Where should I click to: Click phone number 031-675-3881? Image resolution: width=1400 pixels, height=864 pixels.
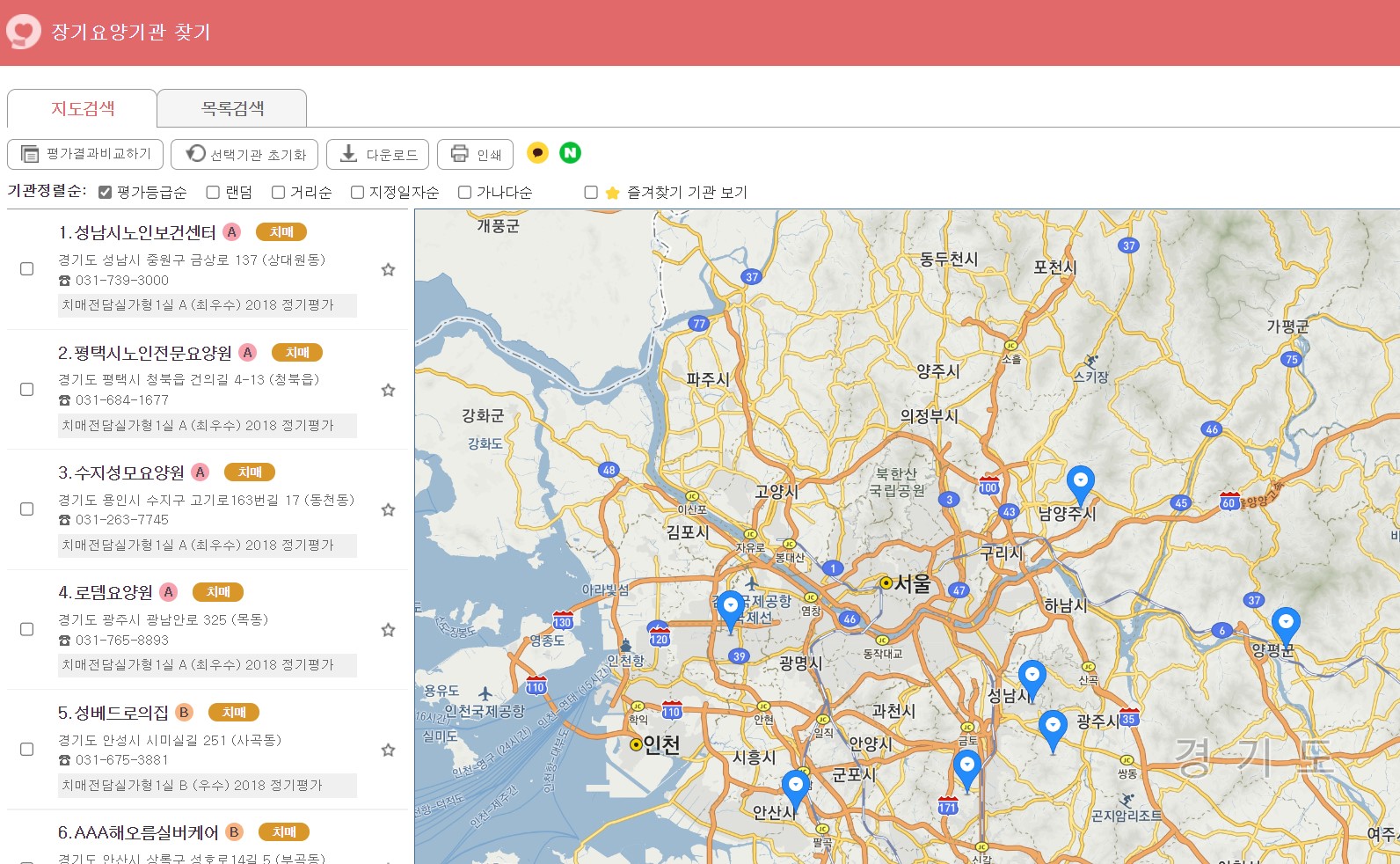tap(122, 760)
